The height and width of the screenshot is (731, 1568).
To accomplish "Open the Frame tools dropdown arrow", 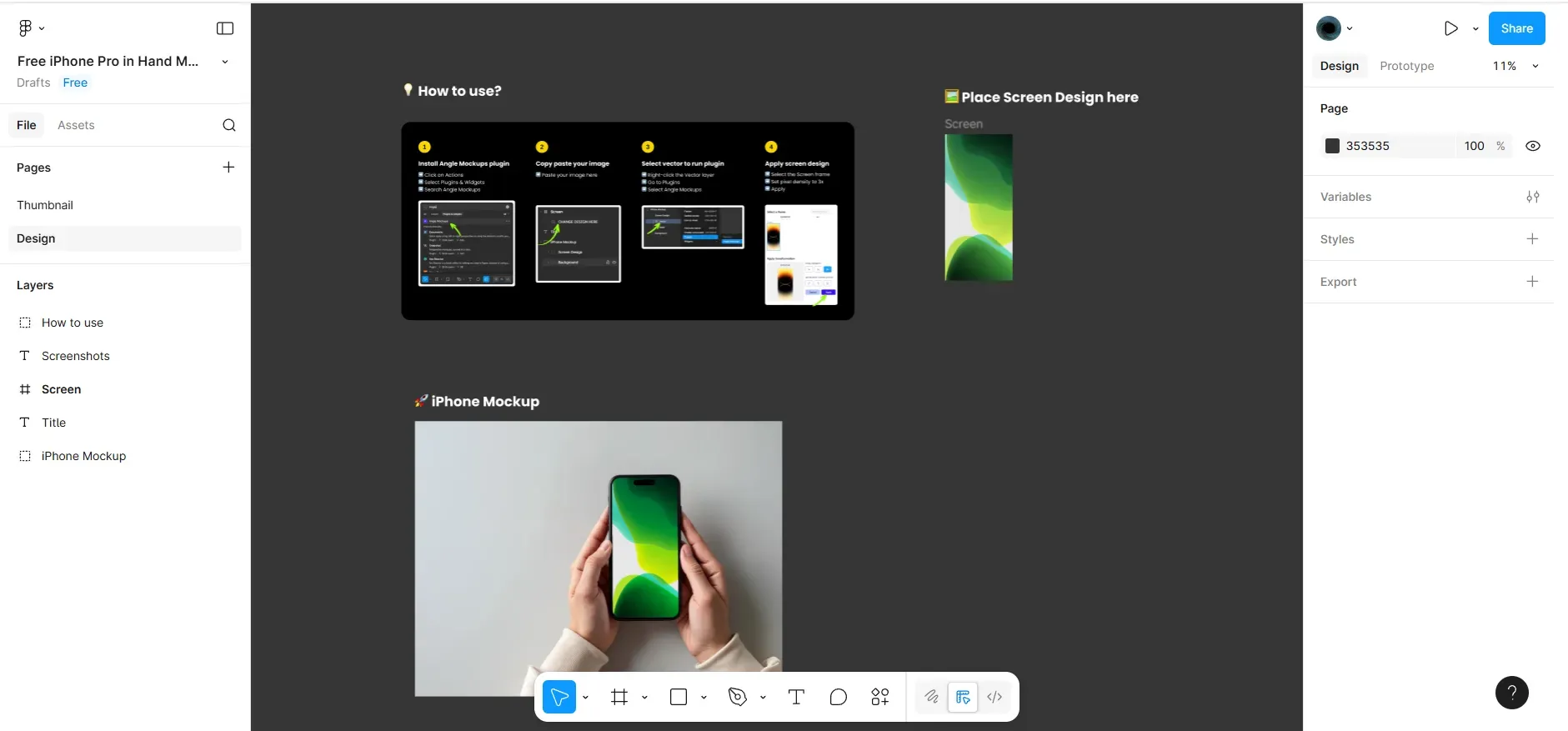I will coord(644,697).
